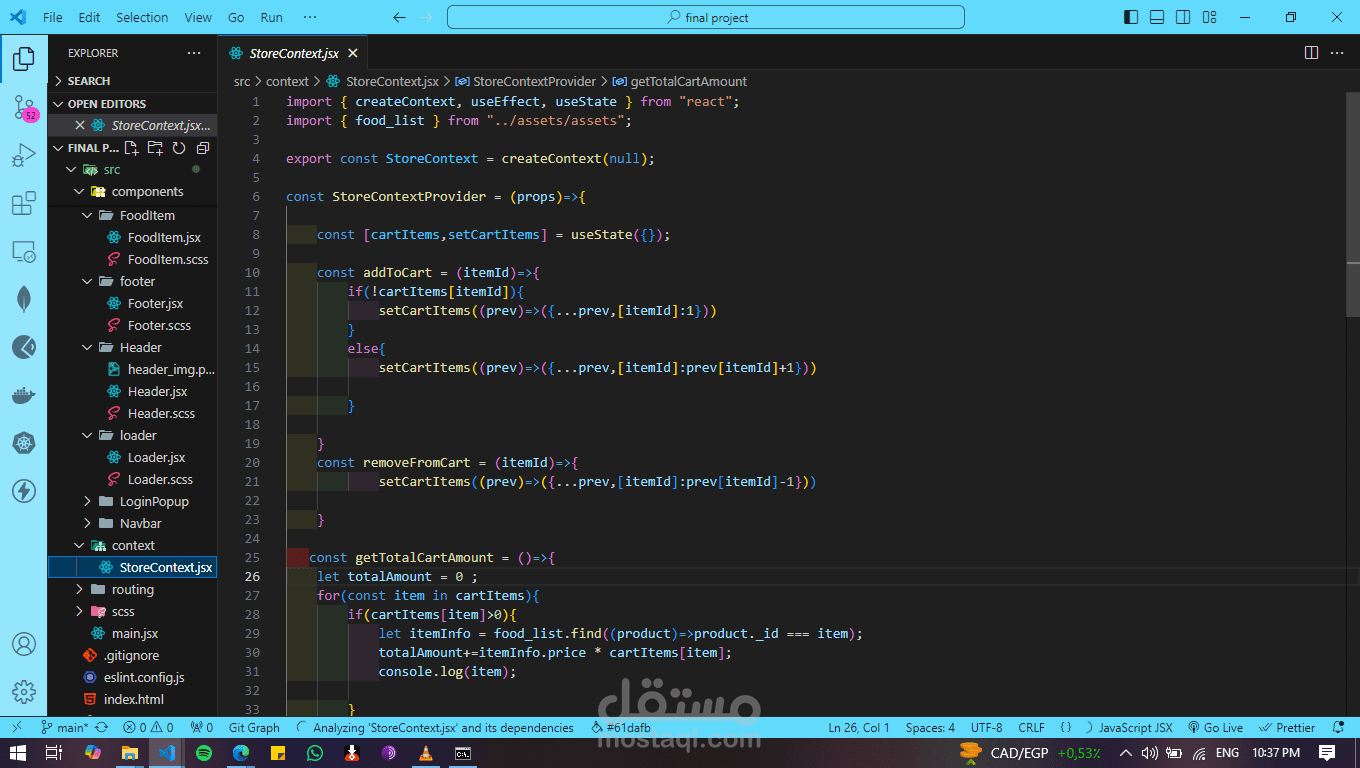Open the remote window indicator
1360x768 pixels.
[16, 728]
